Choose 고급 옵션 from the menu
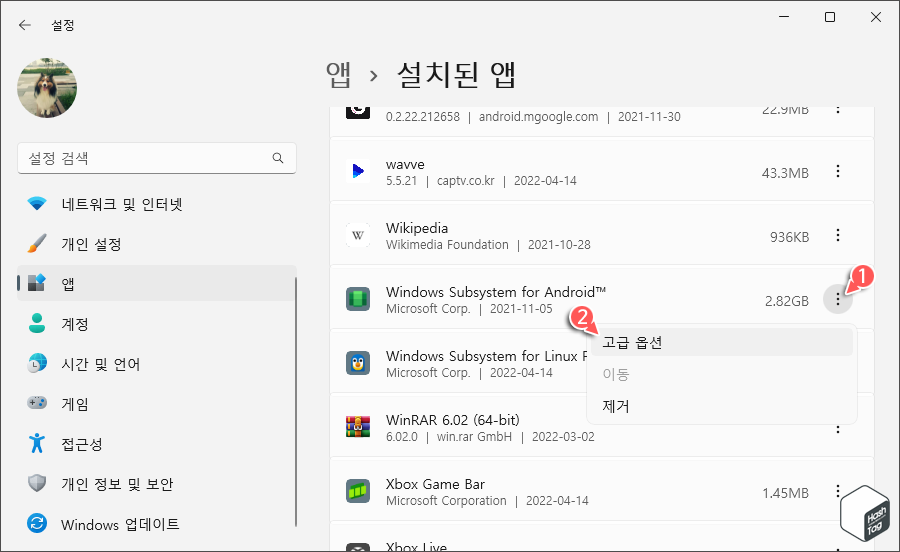Viewport: 900px width, 552px height. click(x=721, y=342)
